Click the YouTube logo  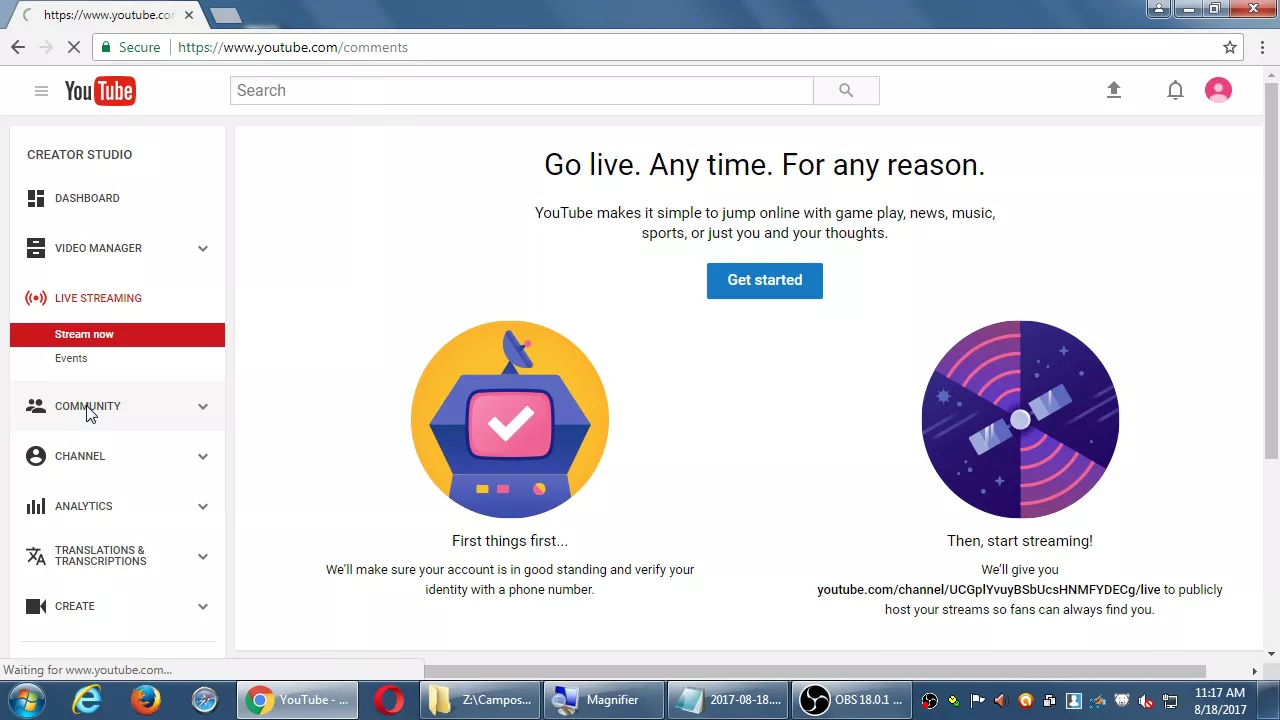(x=100, y=91)
